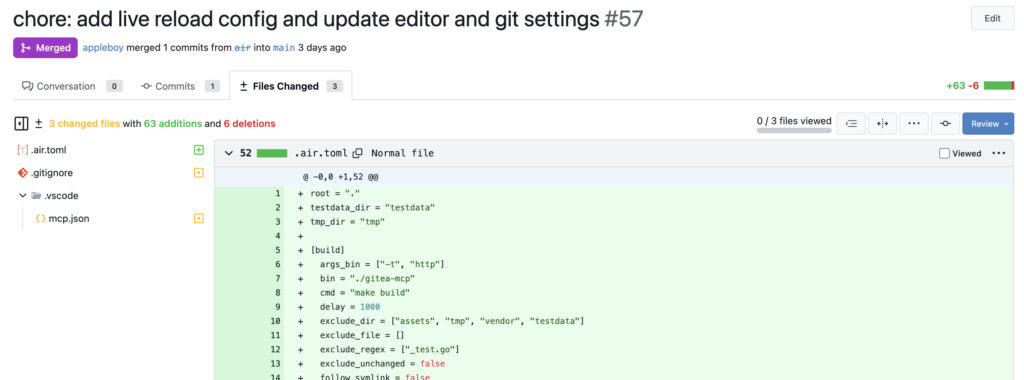Toggle the file tree sidebar icon
Image resolution: width=1024 pixels, height=380 pixels.
tap(21, 123)
